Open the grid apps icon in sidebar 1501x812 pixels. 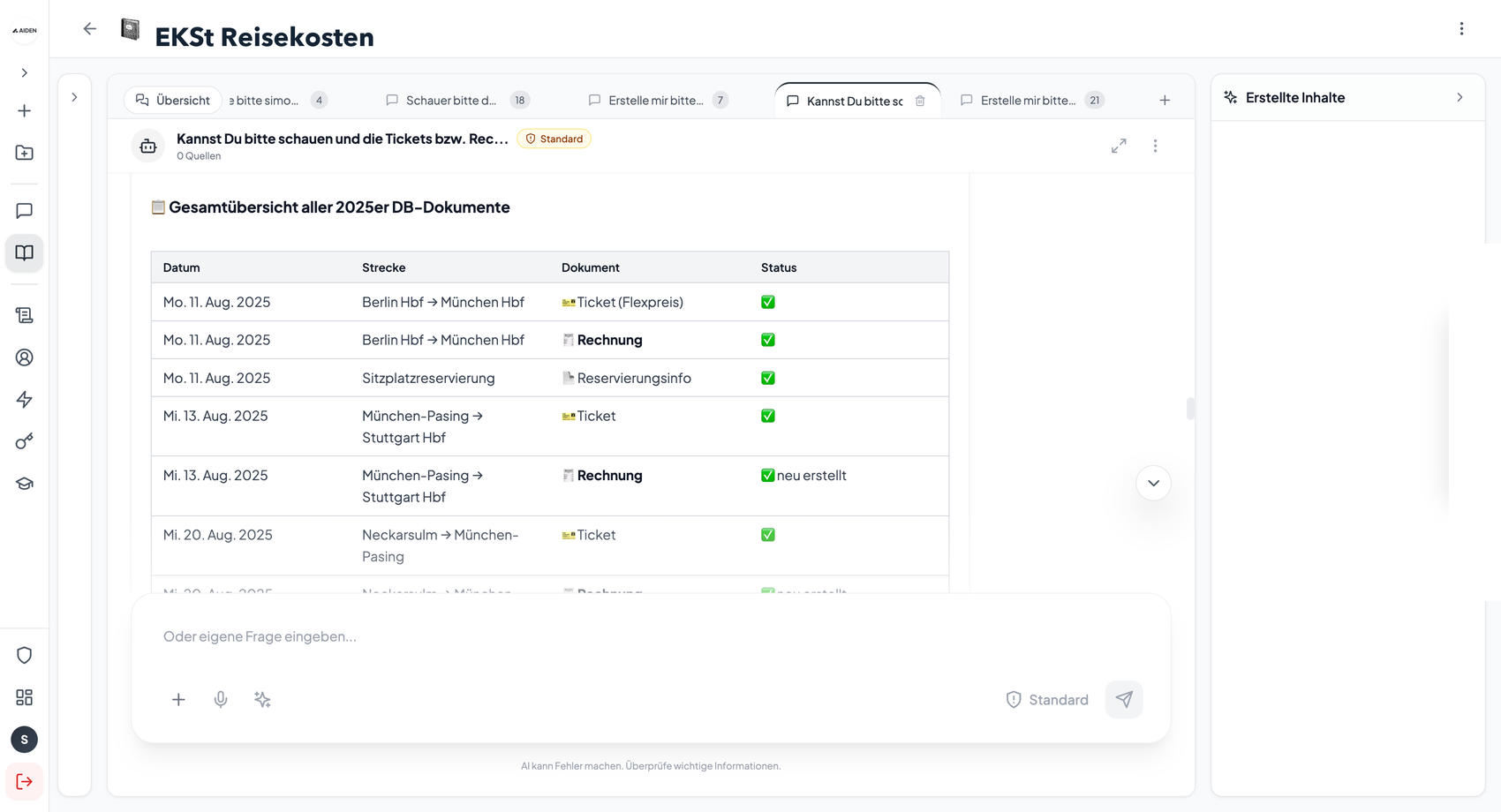[24, 697]
